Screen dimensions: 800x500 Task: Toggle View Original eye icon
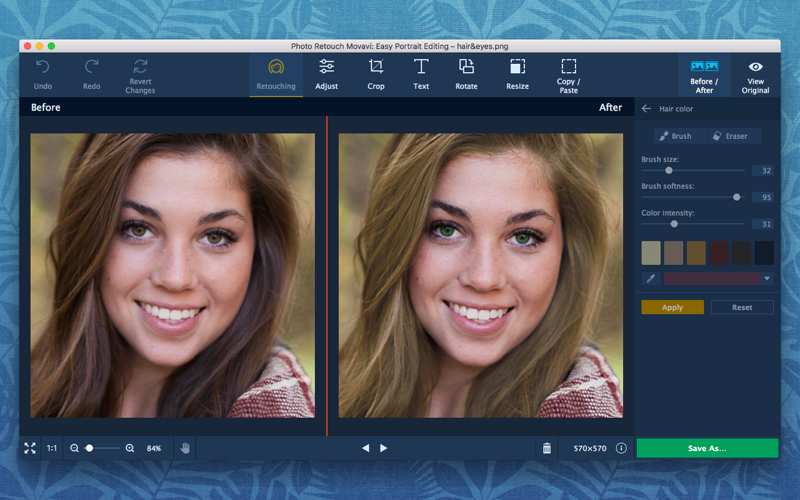coord(756,67)
